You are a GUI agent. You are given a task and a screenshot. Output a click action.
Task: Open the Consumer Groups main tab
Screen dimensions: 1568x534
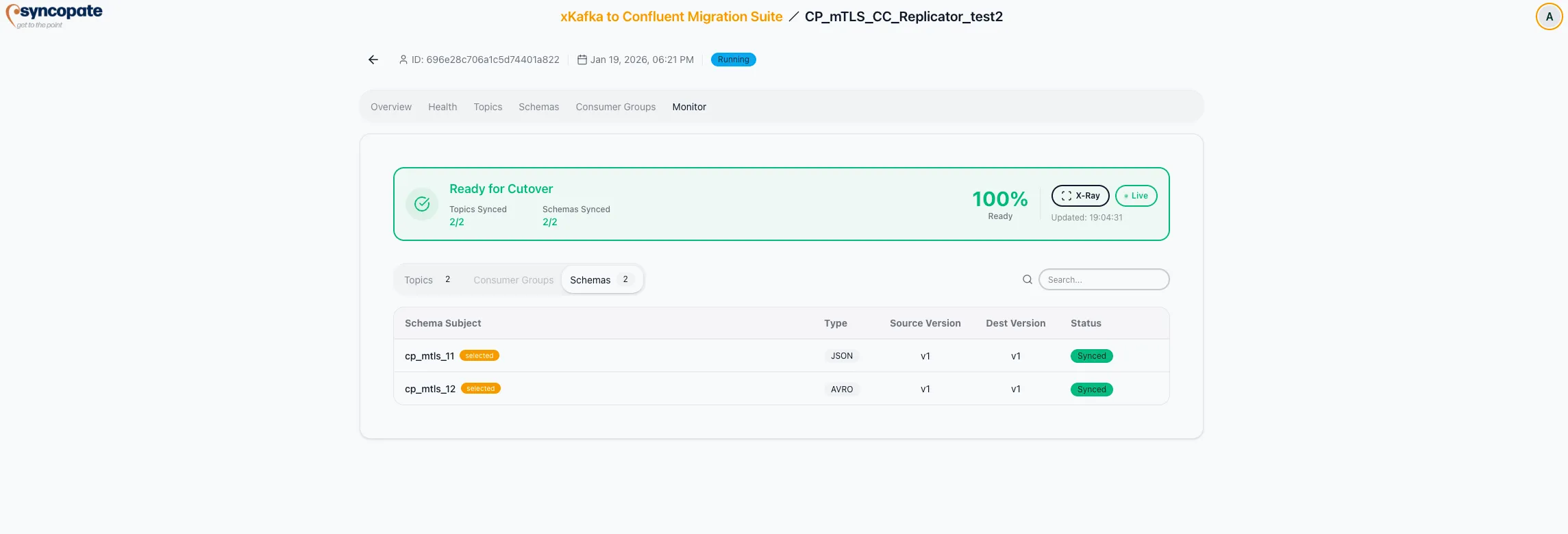tap(616, 107)
